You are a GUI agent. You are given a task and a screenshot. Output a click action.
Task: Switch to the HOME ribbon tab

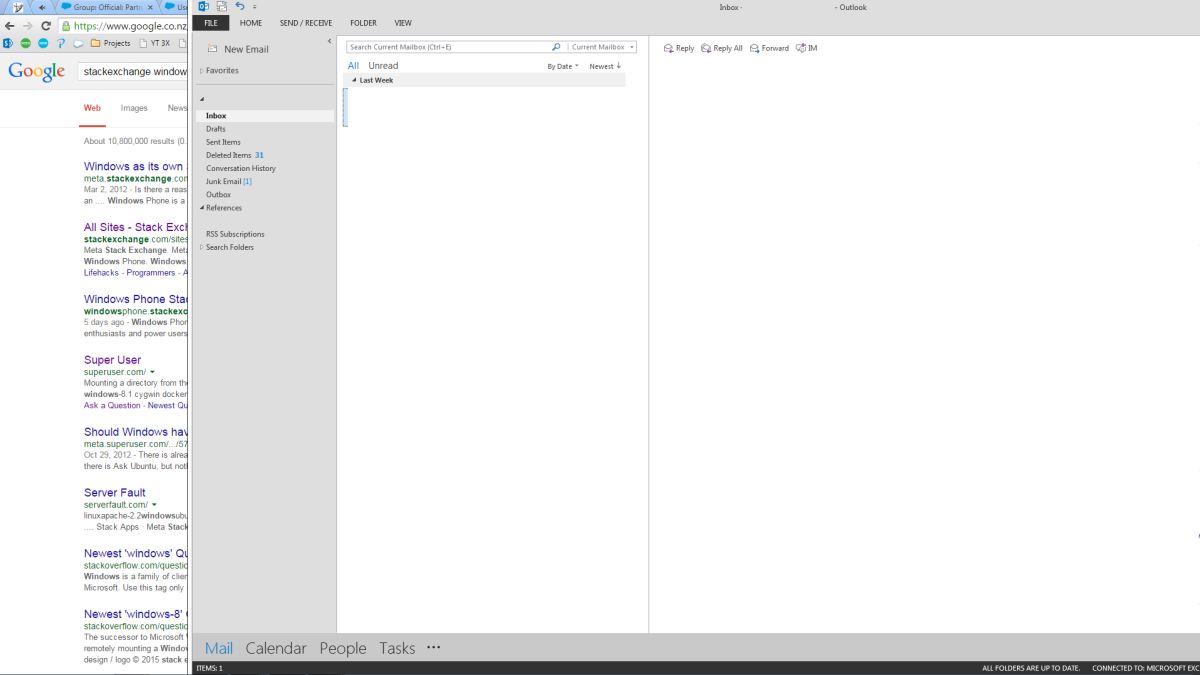[x=251, y=22]
